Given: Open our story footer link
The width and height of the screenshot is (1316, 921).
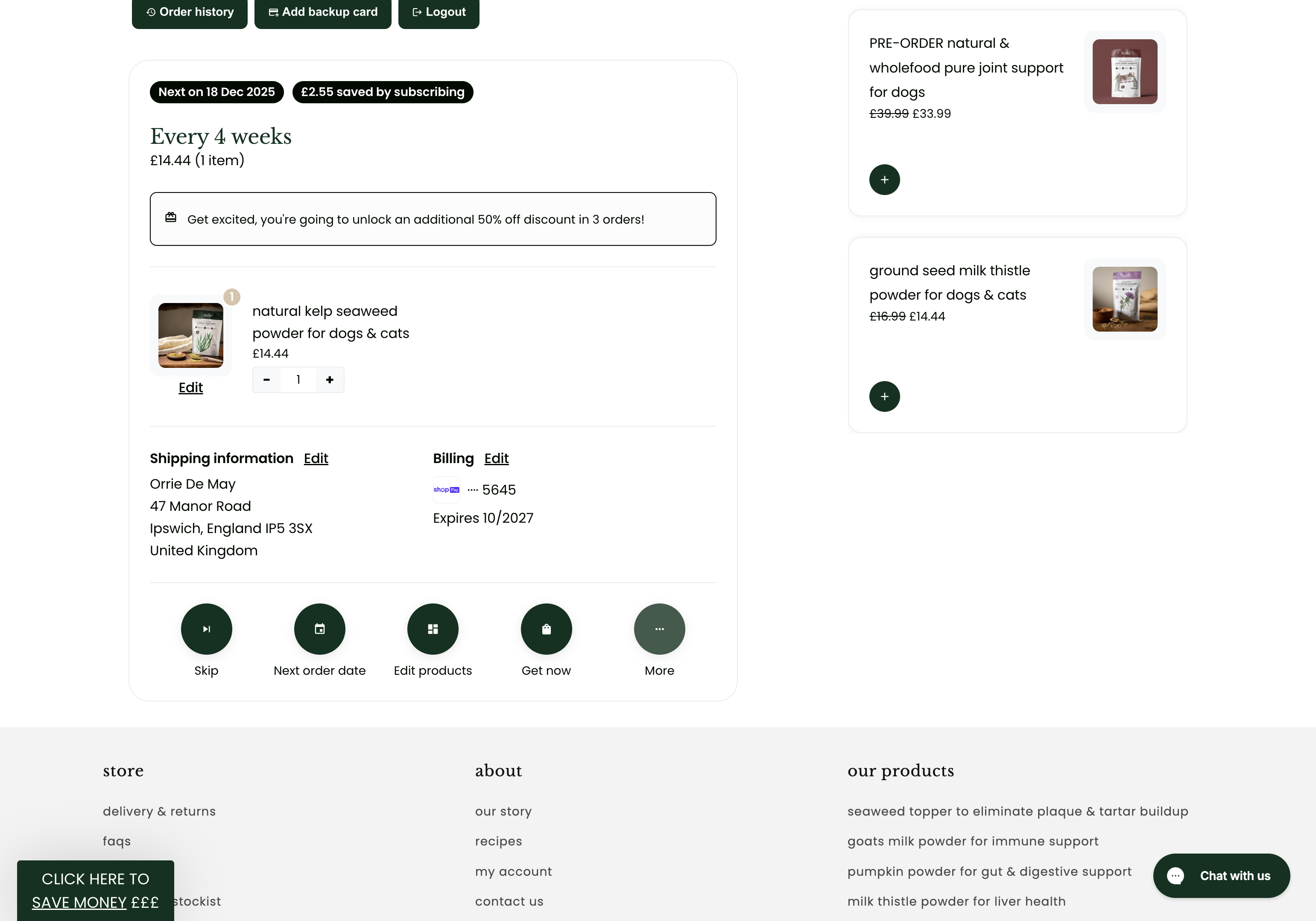Looking at the screenshot, I should pos(503,811).
